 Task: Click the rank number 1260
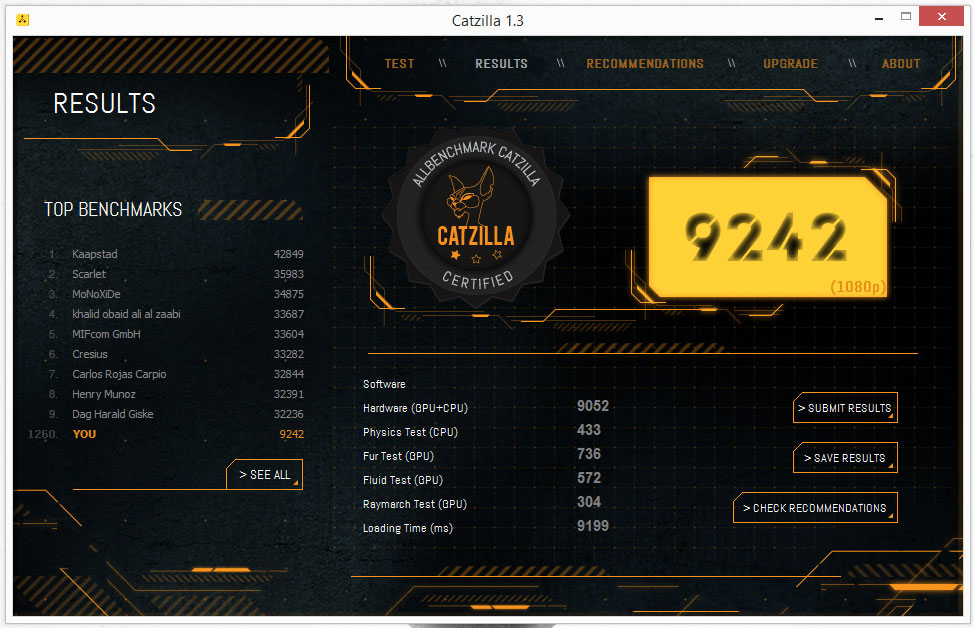pyautogui.click(x=42, y=434)
